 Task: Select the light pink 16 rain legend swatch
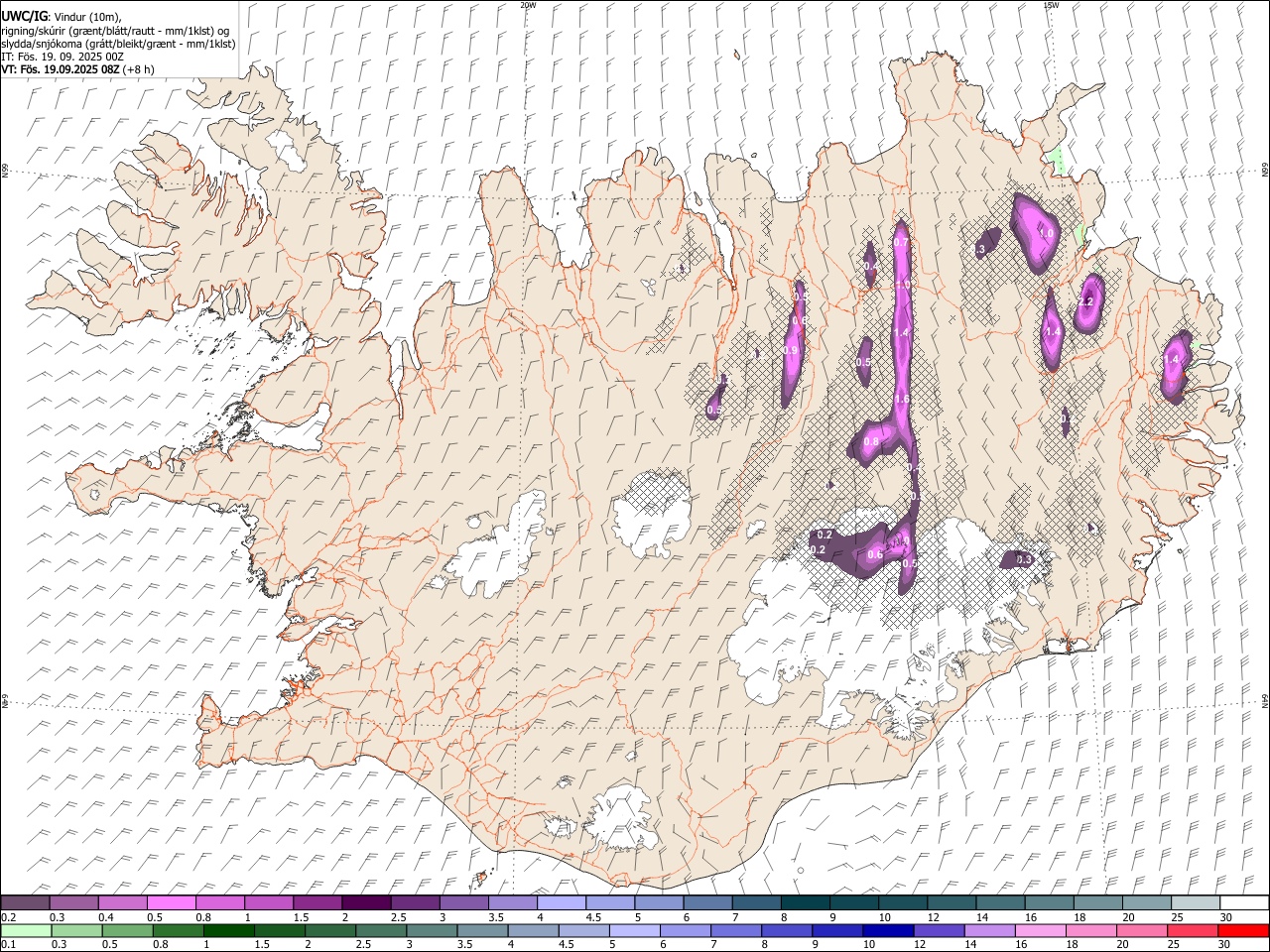click(x=1042, y=930)
